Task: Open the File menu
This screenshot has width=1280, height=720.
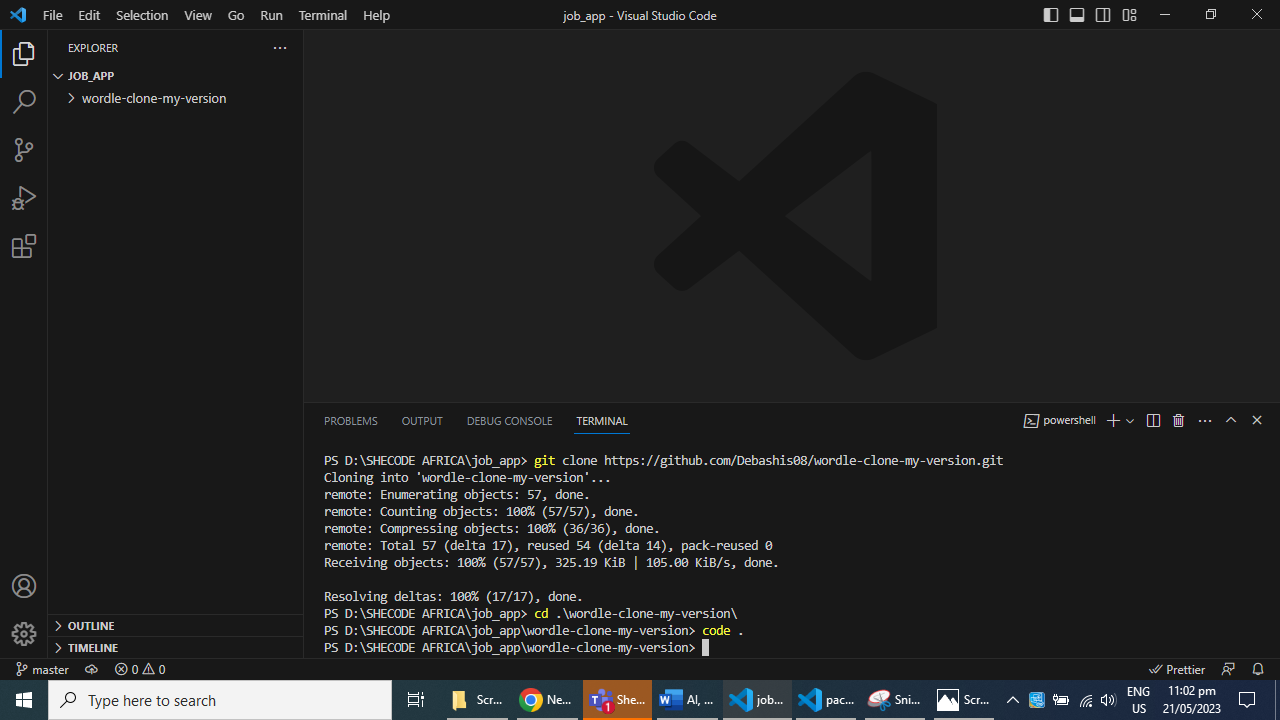Action: (53, 15)
